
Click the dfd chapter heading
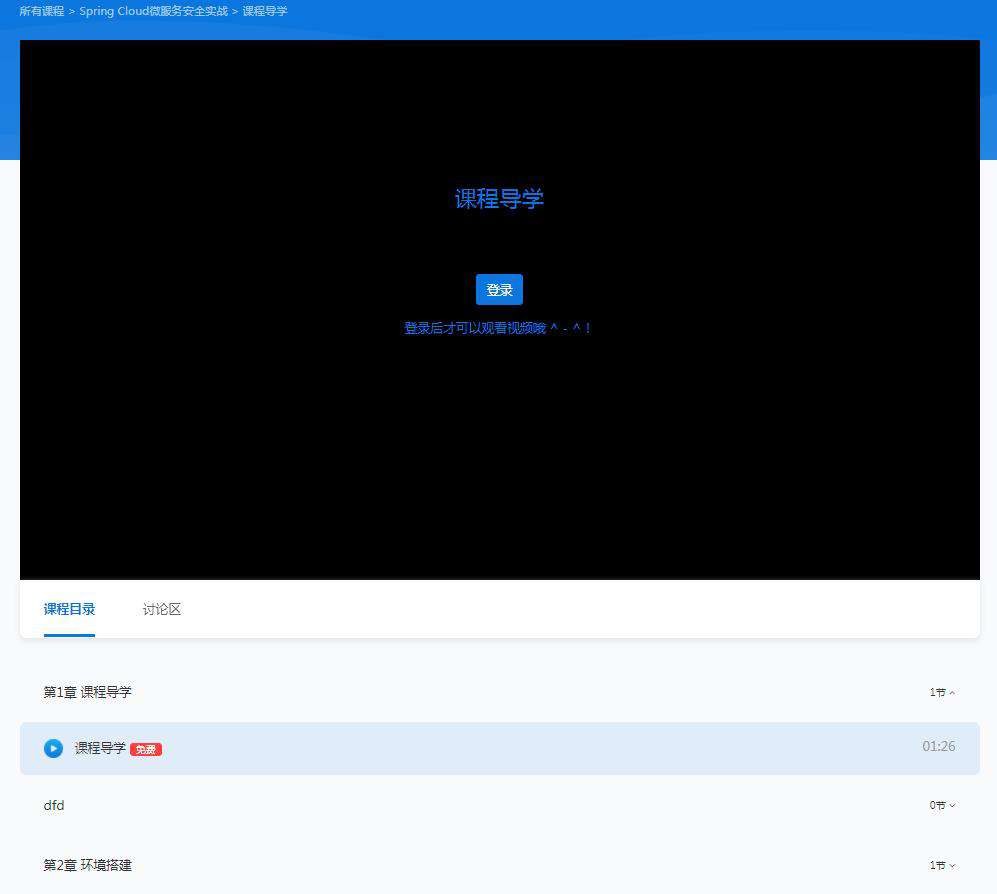[x=54, y=806]
